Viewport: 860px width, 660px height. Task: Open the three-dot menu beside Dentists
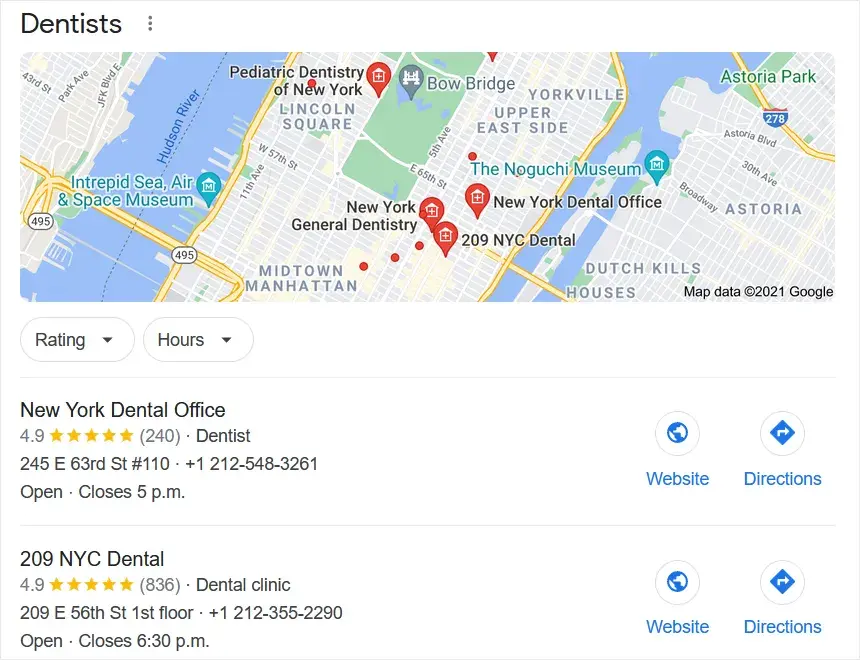point(150,24)
